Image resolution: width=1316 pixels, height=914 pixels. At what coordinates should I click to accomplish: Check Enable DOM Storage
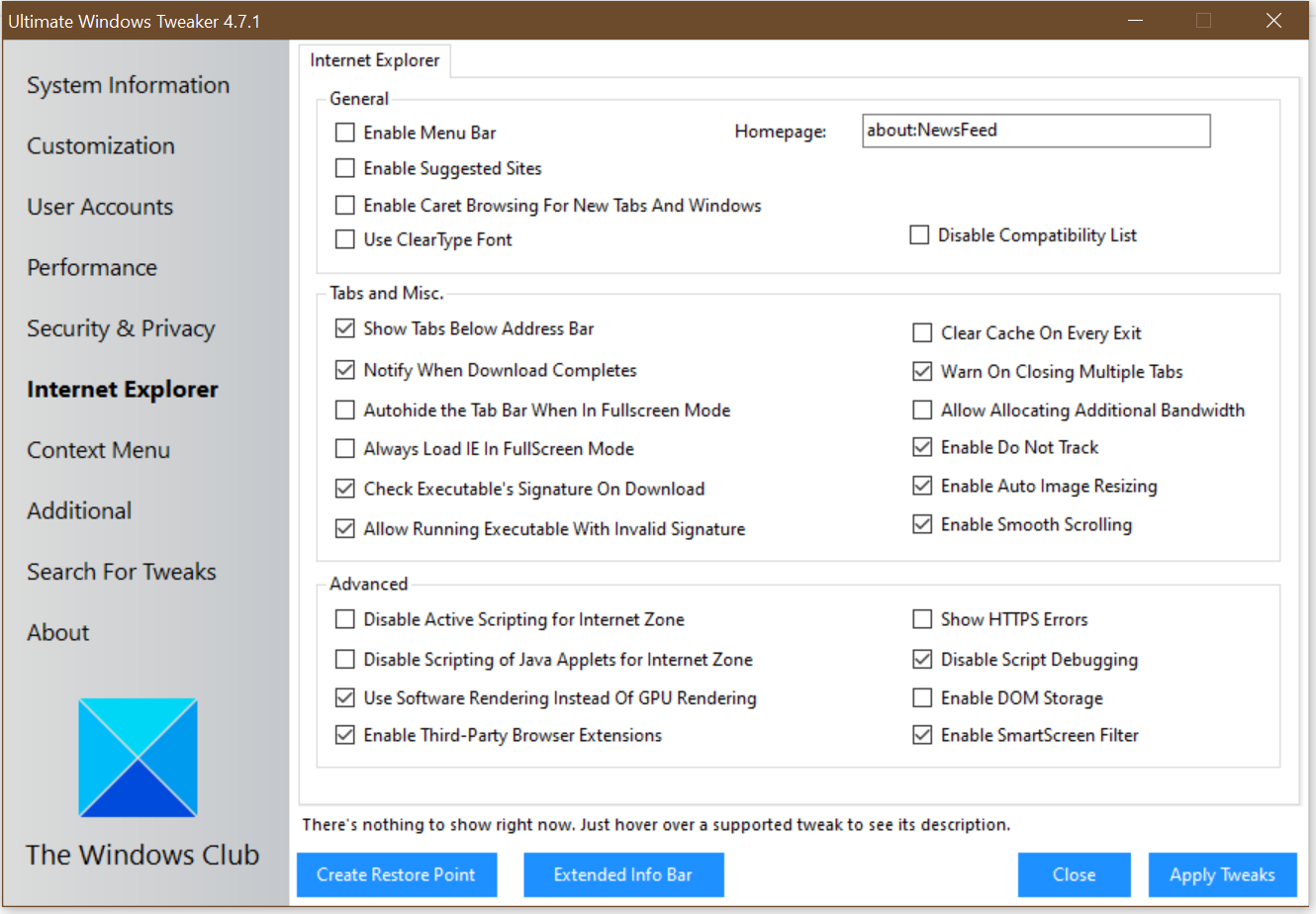(x=922, y=698)
